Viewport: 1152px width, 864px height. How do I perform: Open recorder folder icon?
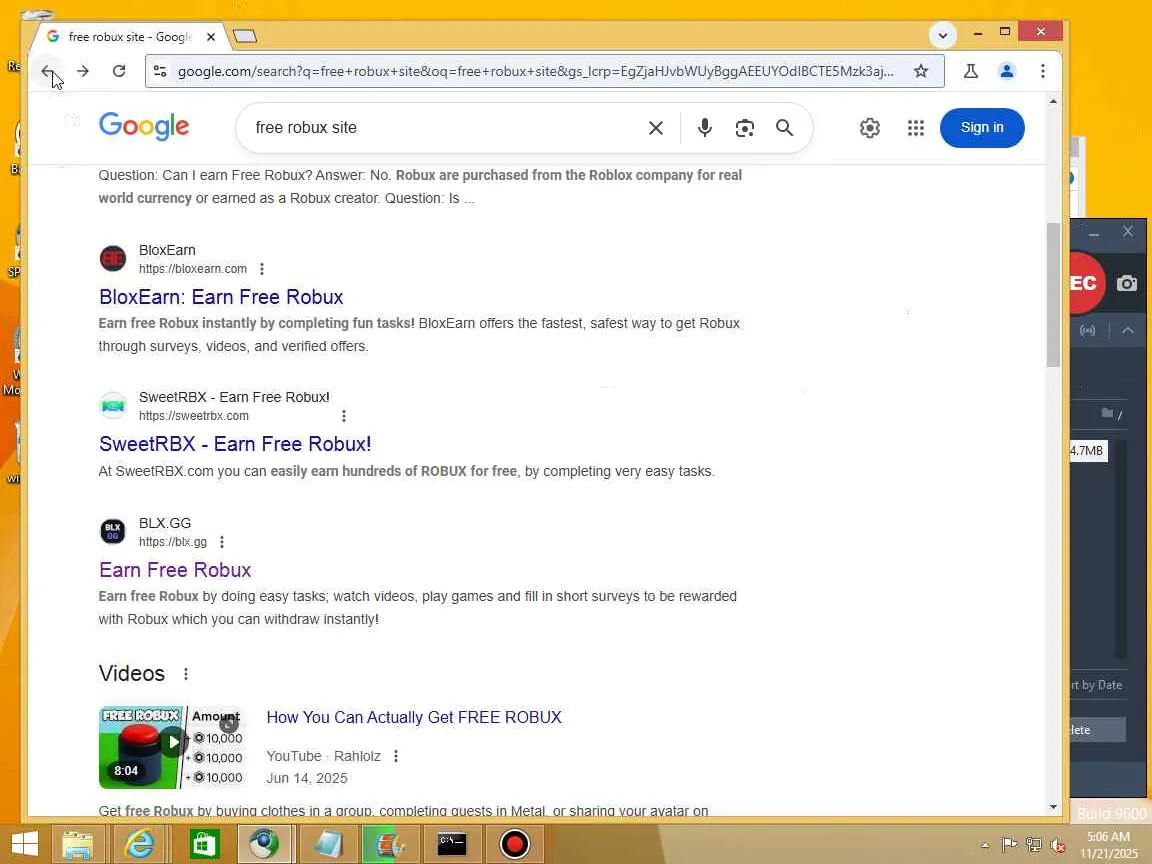coord(1107,413)
